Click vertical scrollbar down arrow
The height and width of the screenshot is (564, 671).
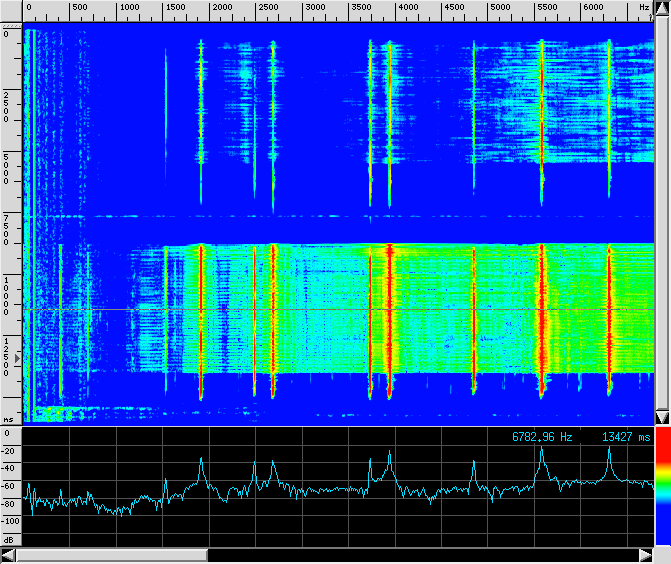662,416
